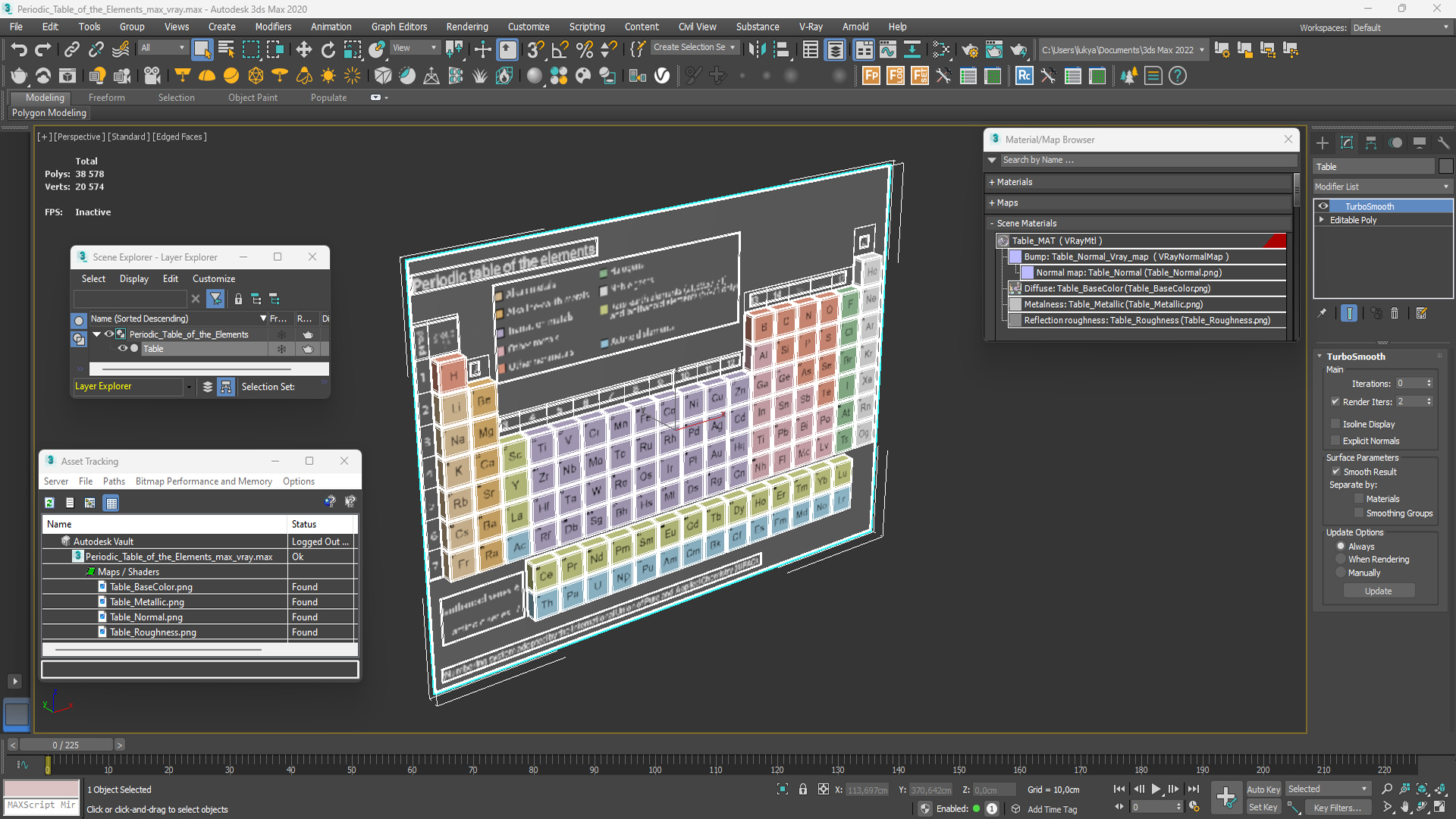Switch to the Freeform ribbon tab
Viewport: 1456px width, 819px height.
click(106, 98)
